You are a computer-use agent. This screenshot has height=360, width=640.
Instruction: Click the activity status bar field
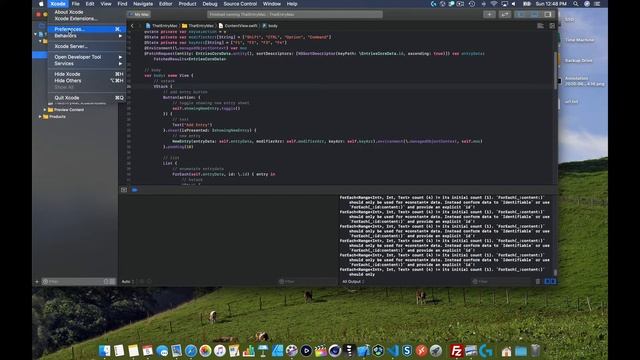coord(295,14)
